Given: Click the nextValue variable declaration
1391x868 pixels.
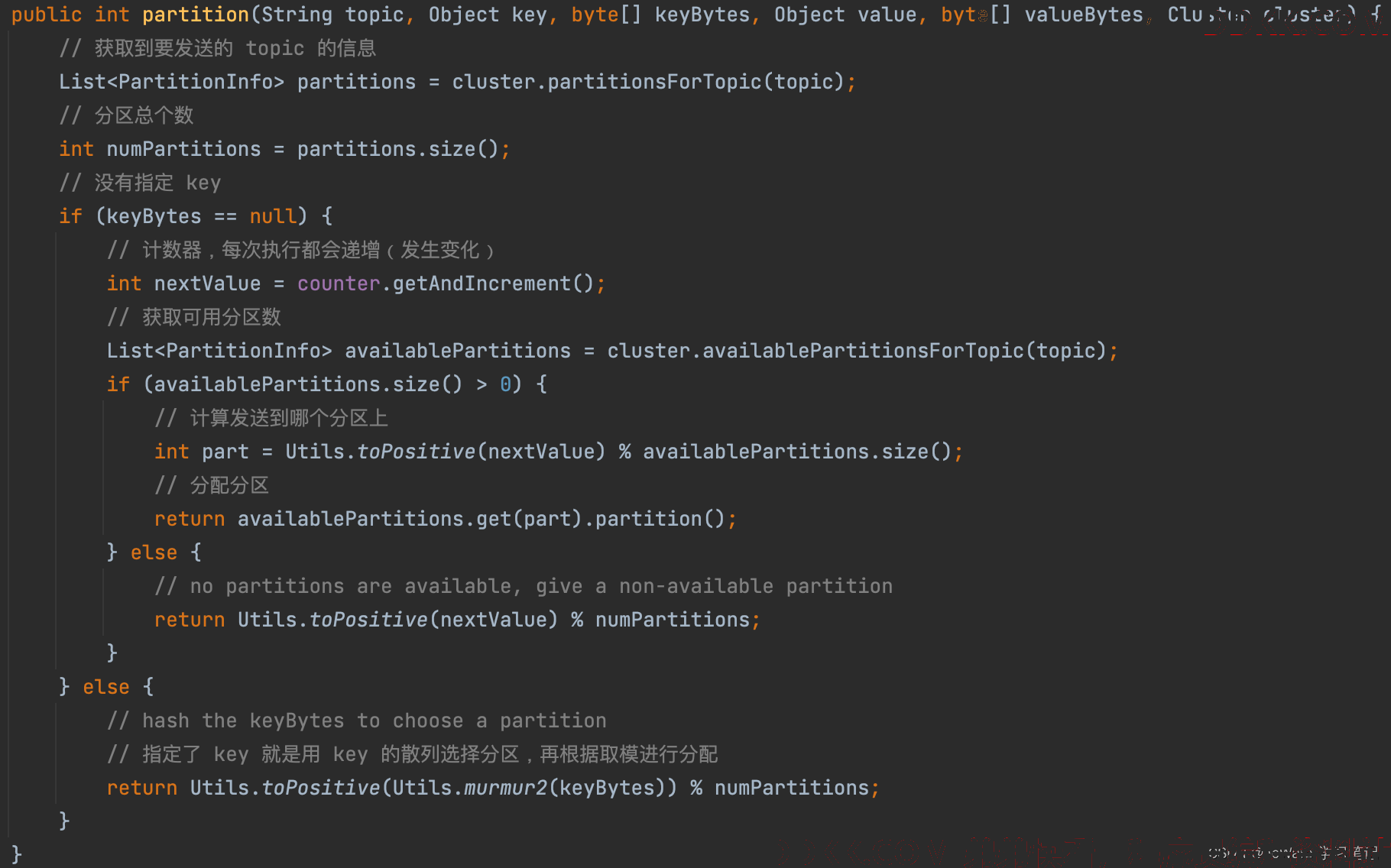Looking at the screenshot, I should pos(207,283).
